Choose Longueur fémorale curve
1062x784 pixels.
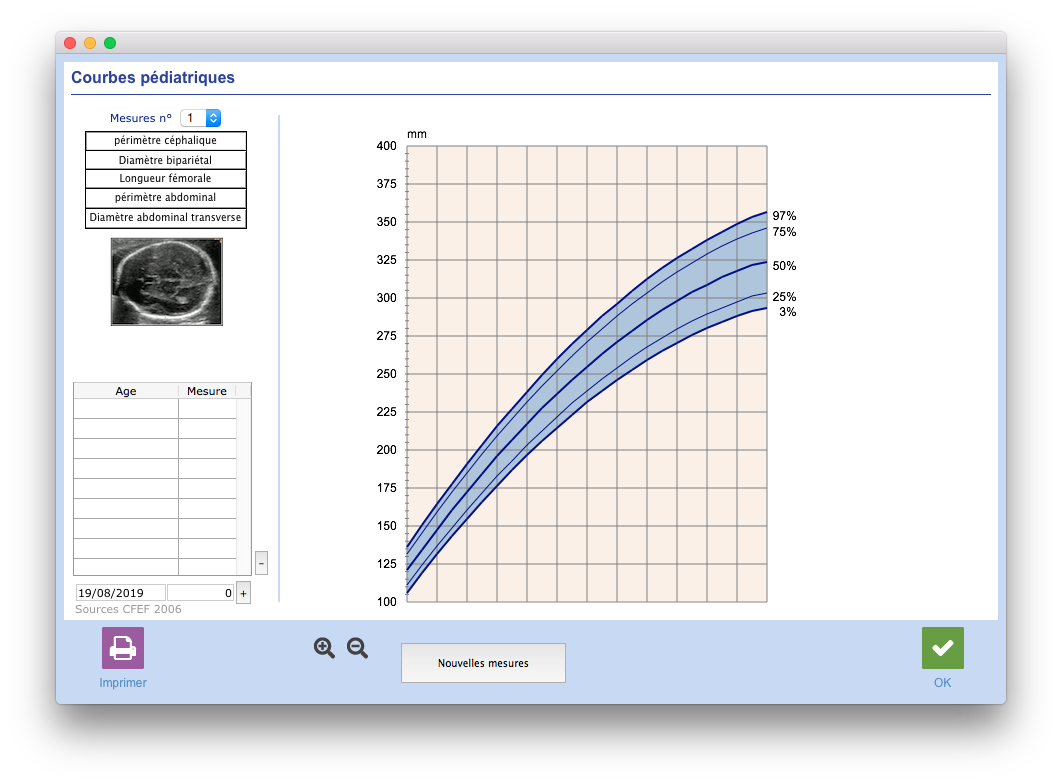tap(165, 178)
